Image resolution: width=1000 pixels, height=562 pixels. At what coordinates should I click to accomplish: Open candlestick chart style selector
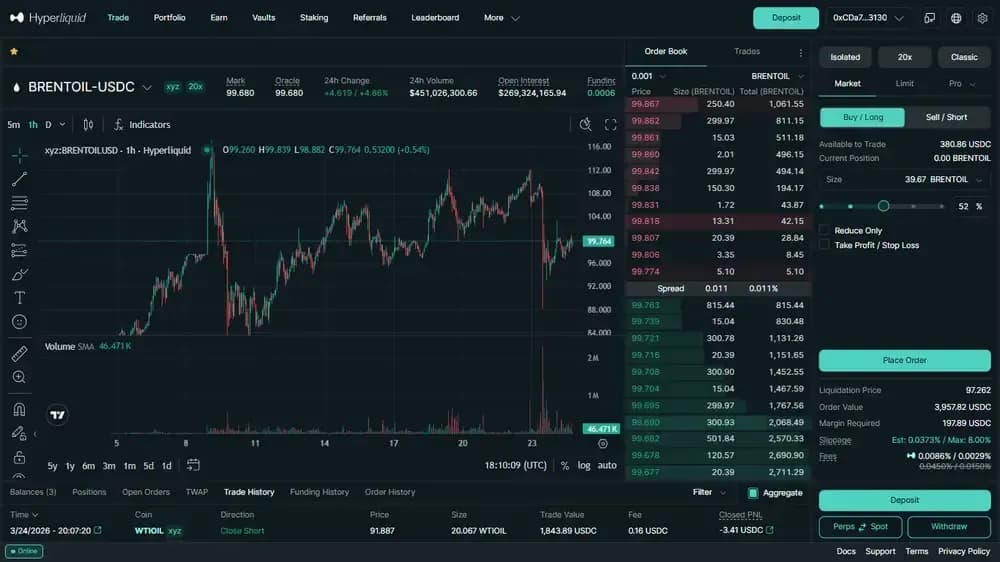[88, 125]
